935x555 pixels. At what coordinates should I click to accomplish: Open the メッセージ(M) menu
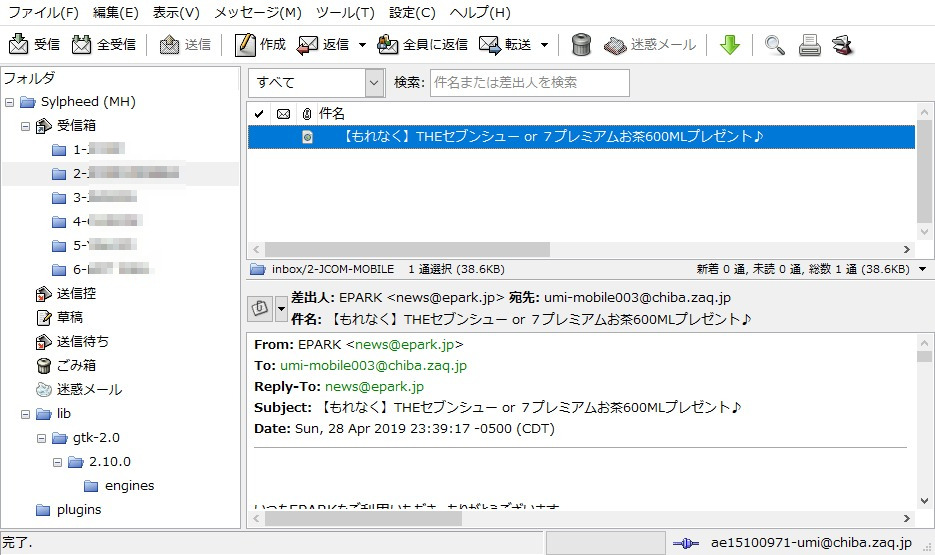[x=257, y=13]
